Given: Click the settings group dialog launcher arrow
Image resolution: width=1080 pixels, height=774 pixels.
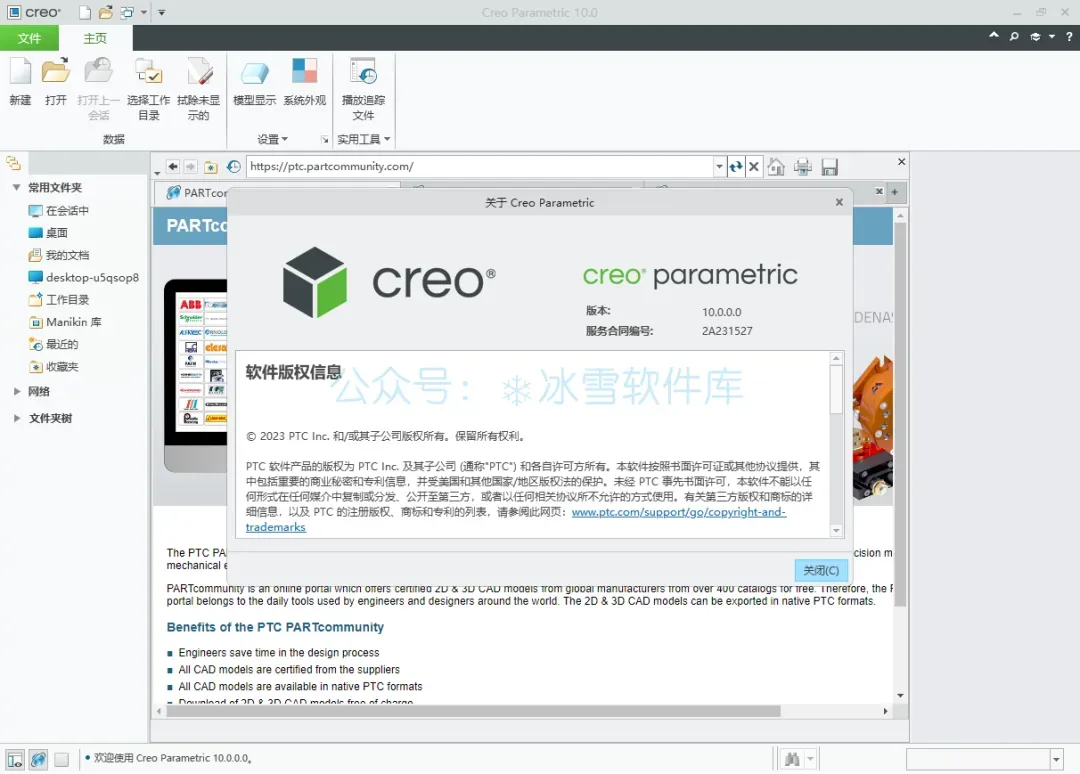Looking at the screenshot, I should [x=324, y=140].
